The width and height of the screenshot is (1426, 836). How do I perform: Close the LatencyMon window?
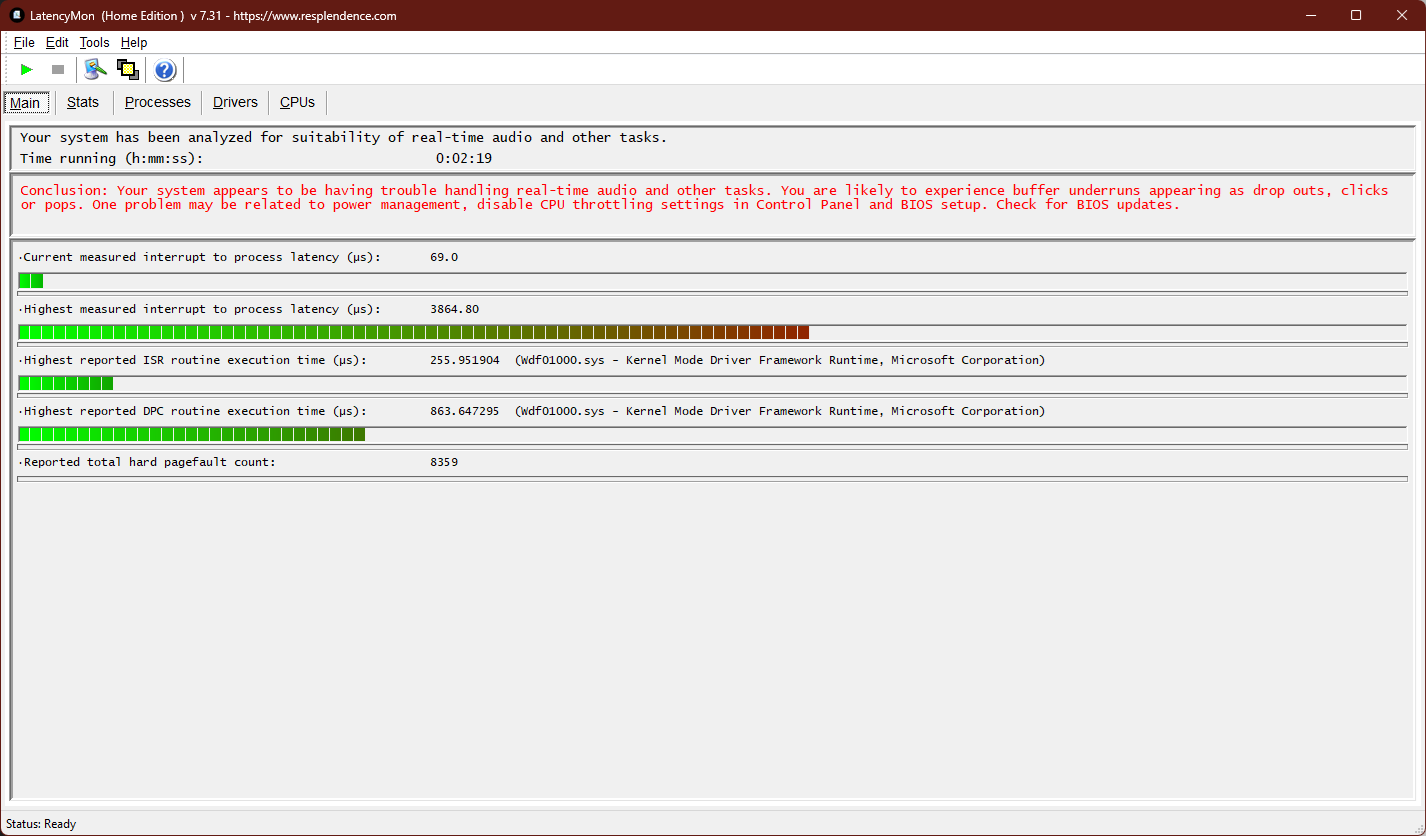[1402, 15]
